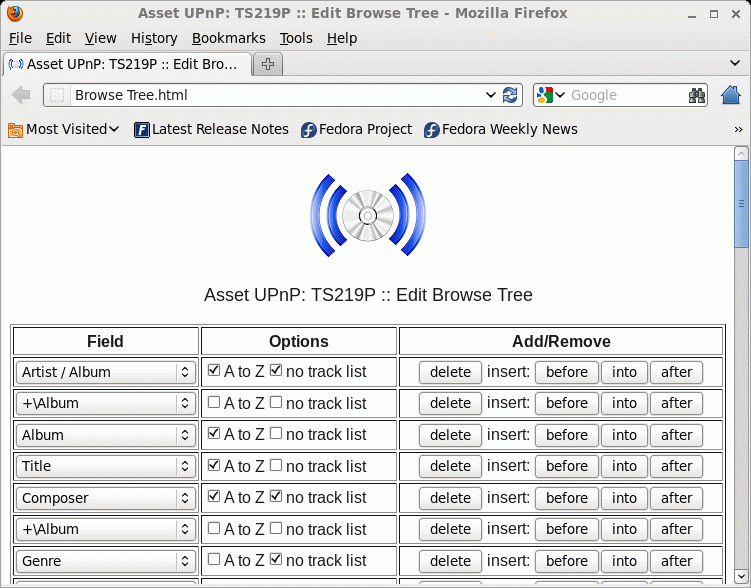Click the scrollbar up arrow
This screenshot has width=751, height=588.
(x=741, y=154)
